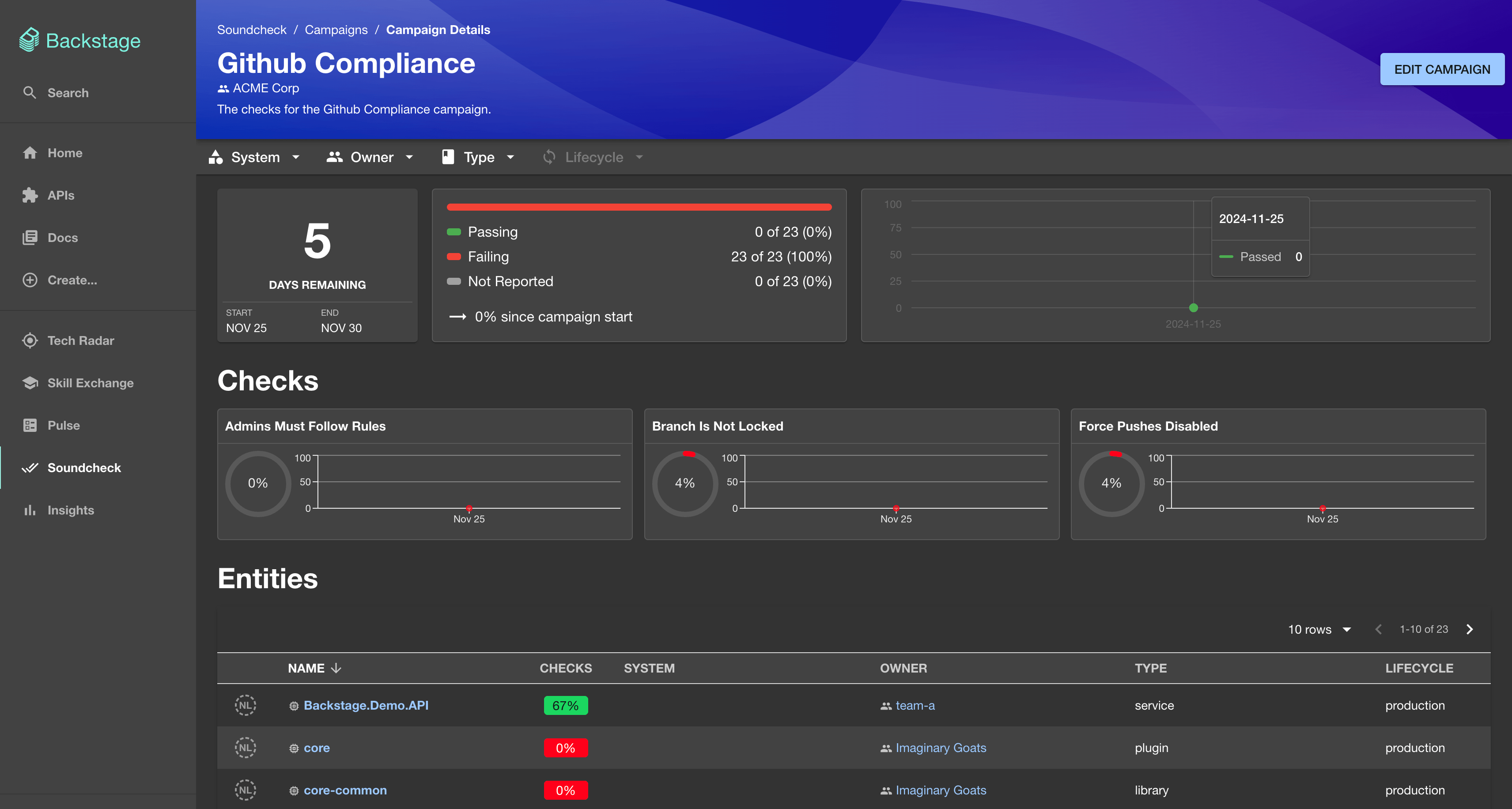The height and width of the screenshot is (809, 1512).
Task: Click the Lifecycle filter cycle icon
Action: tap(549, 157)
